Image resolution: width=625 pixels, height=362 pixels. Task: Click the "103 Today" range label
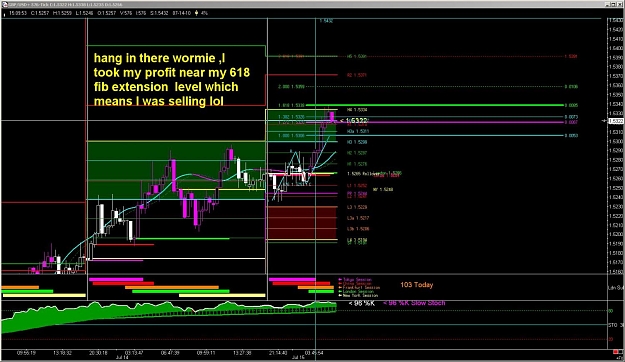tap(417, 285)
